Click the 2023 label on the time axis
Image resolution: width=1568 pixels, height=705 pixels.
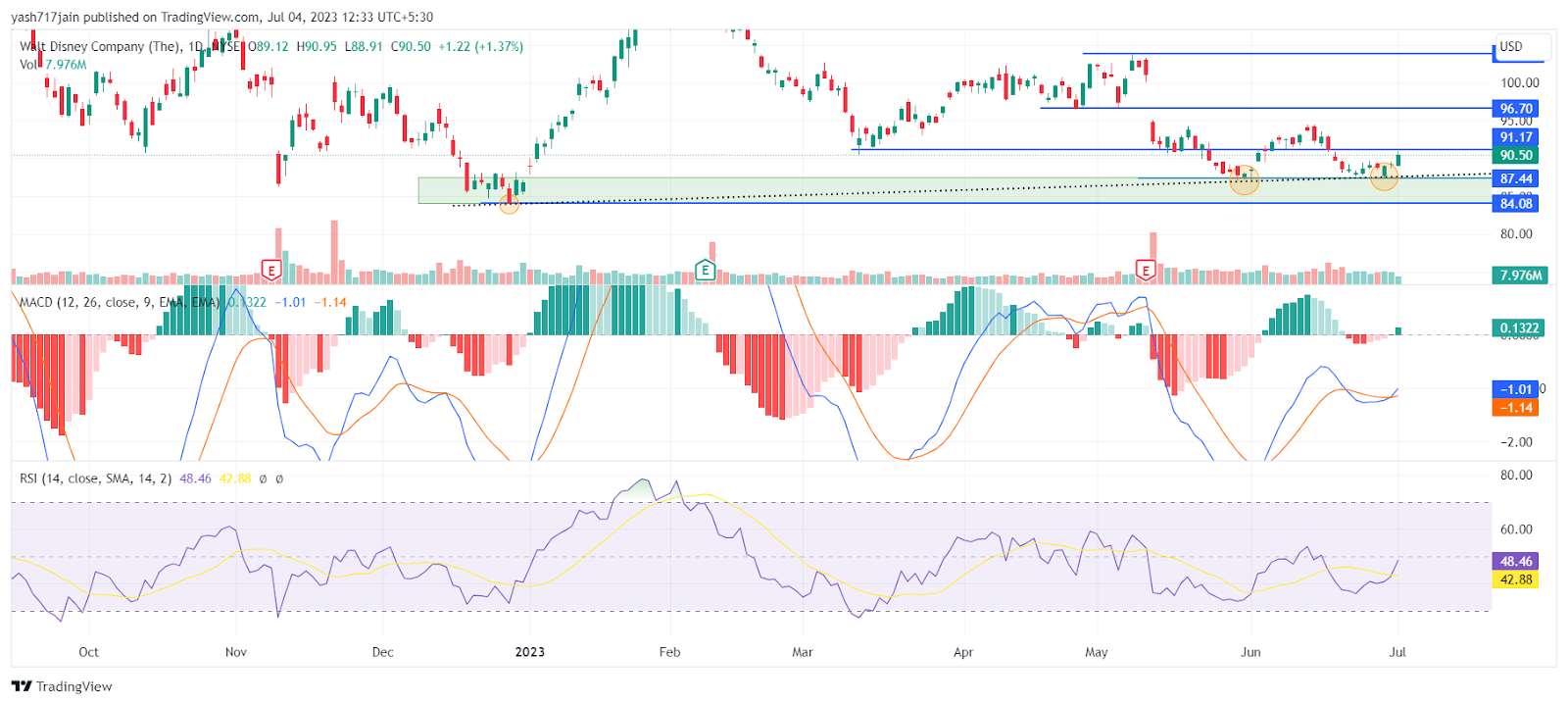[x=530, y=652]
